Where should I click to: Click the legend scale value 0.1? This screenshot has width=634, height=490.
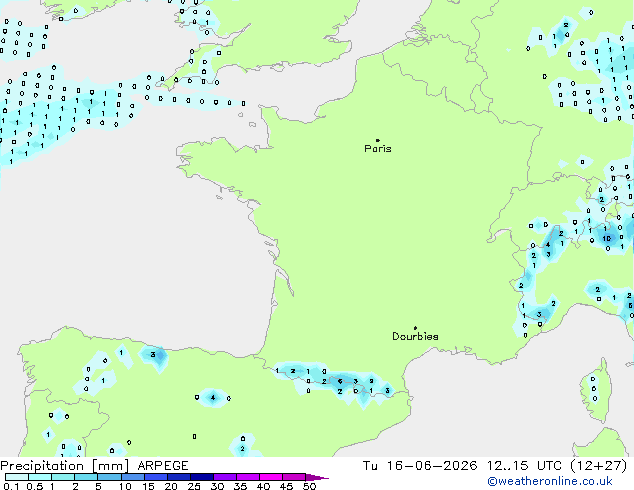11,486
